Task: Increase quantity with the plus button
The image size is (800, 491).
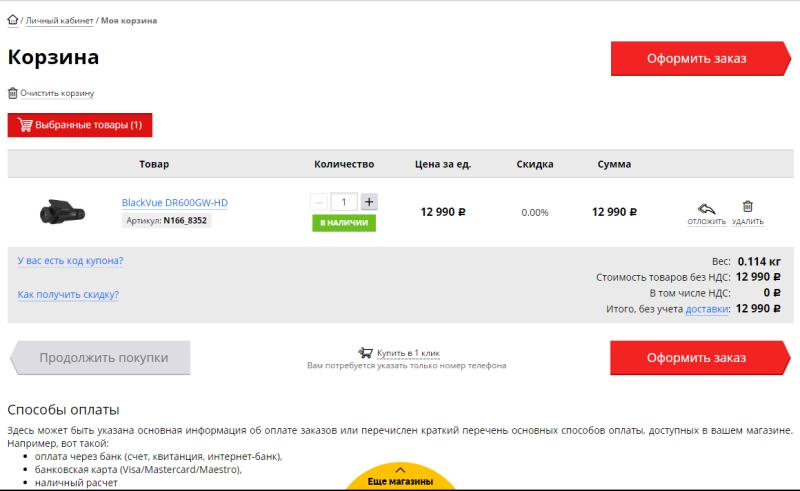Action: (369, 202)
